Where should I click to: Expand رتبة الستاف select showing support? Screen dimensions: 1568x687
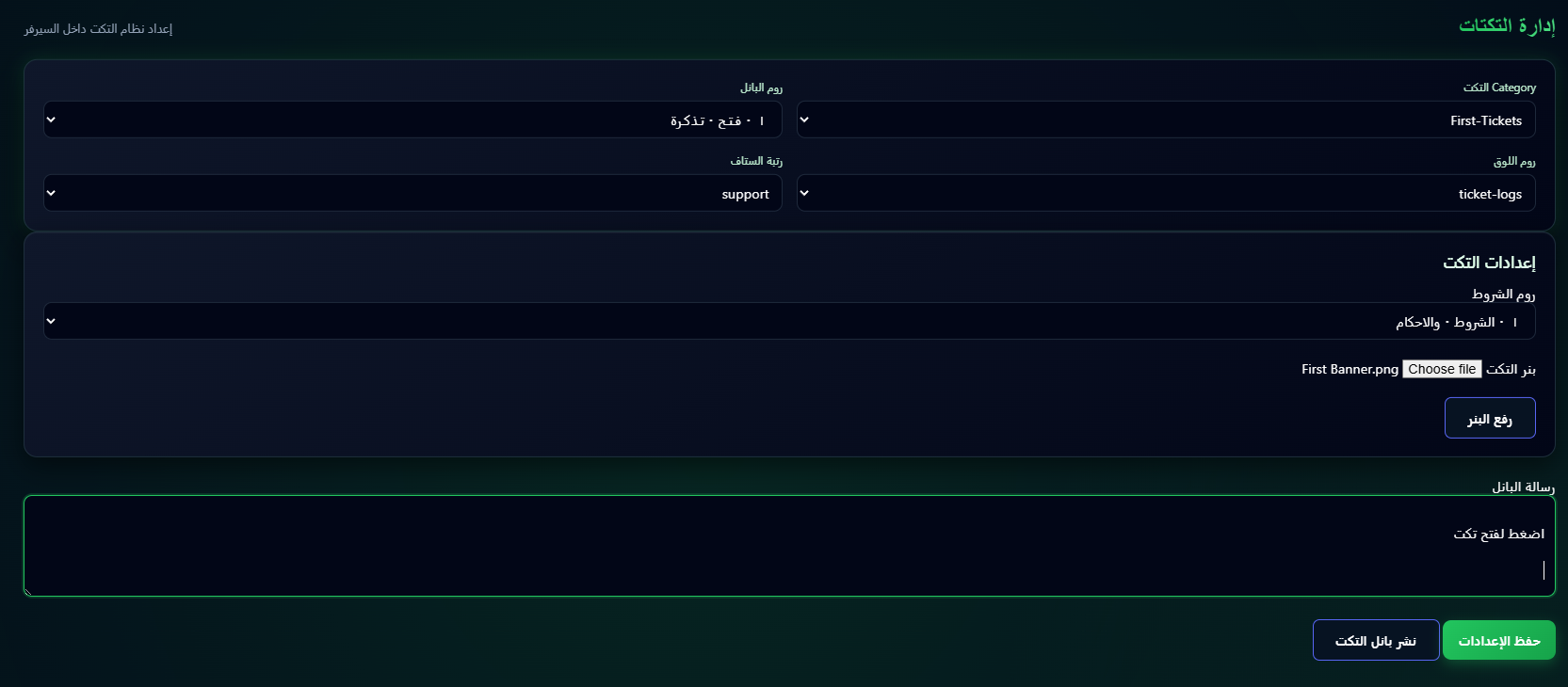pos(412,193)
